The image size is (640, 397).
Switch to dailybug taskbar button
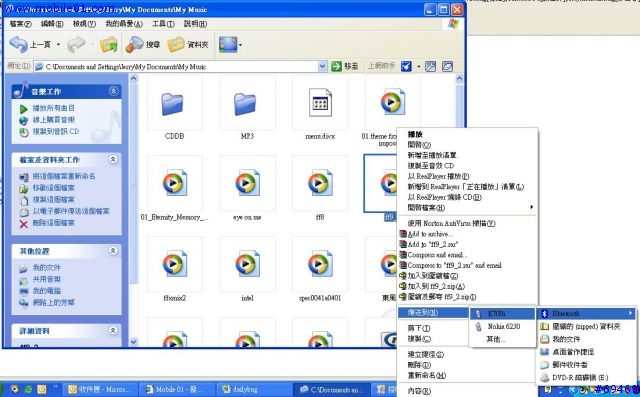point(253,389)
